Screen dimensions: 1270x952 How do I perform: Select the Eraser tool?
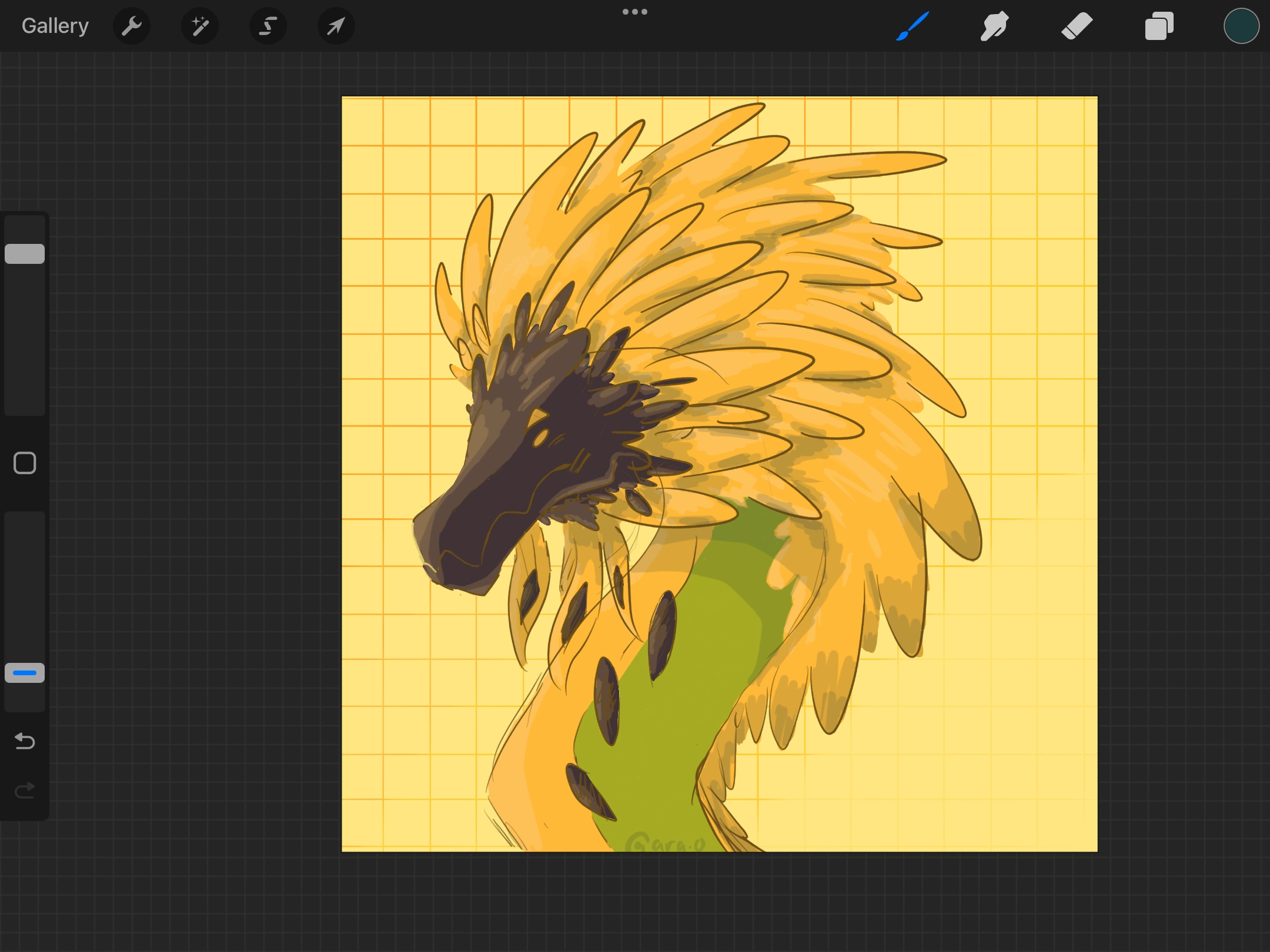(1077, 26)
